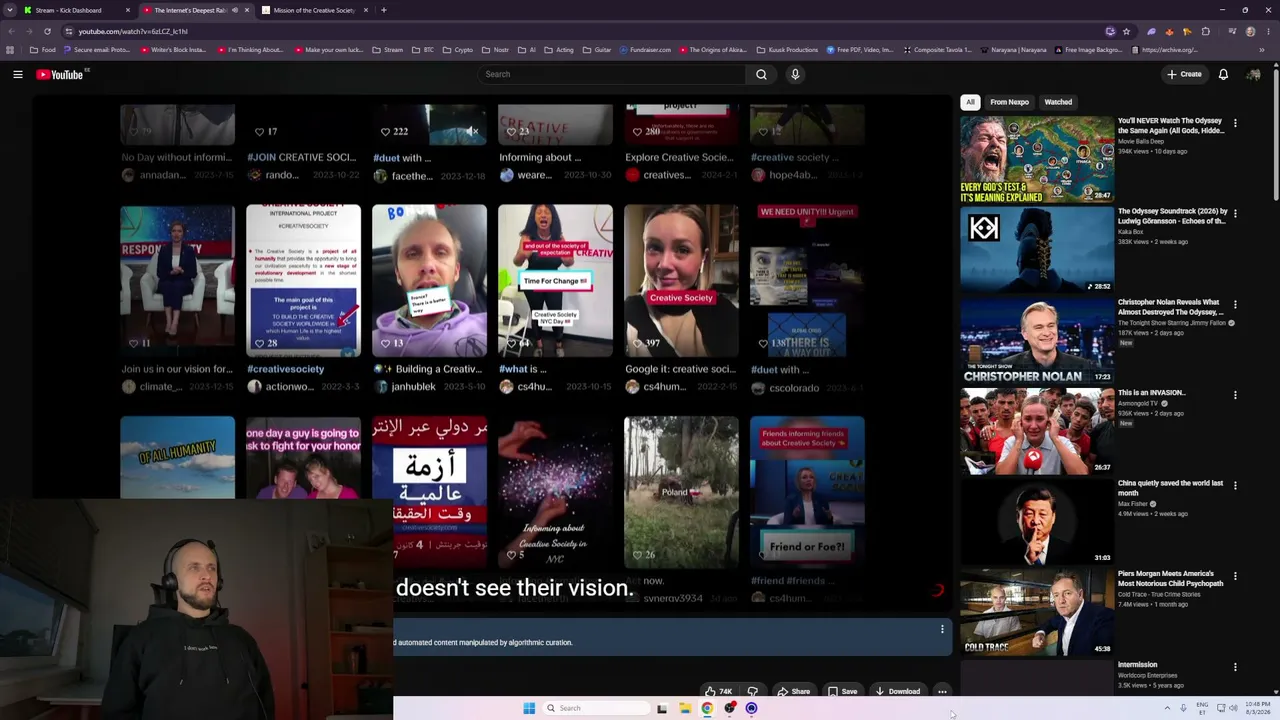1280x720 pixels.
Task: Click the Create button
Action: click(1184, 74)
